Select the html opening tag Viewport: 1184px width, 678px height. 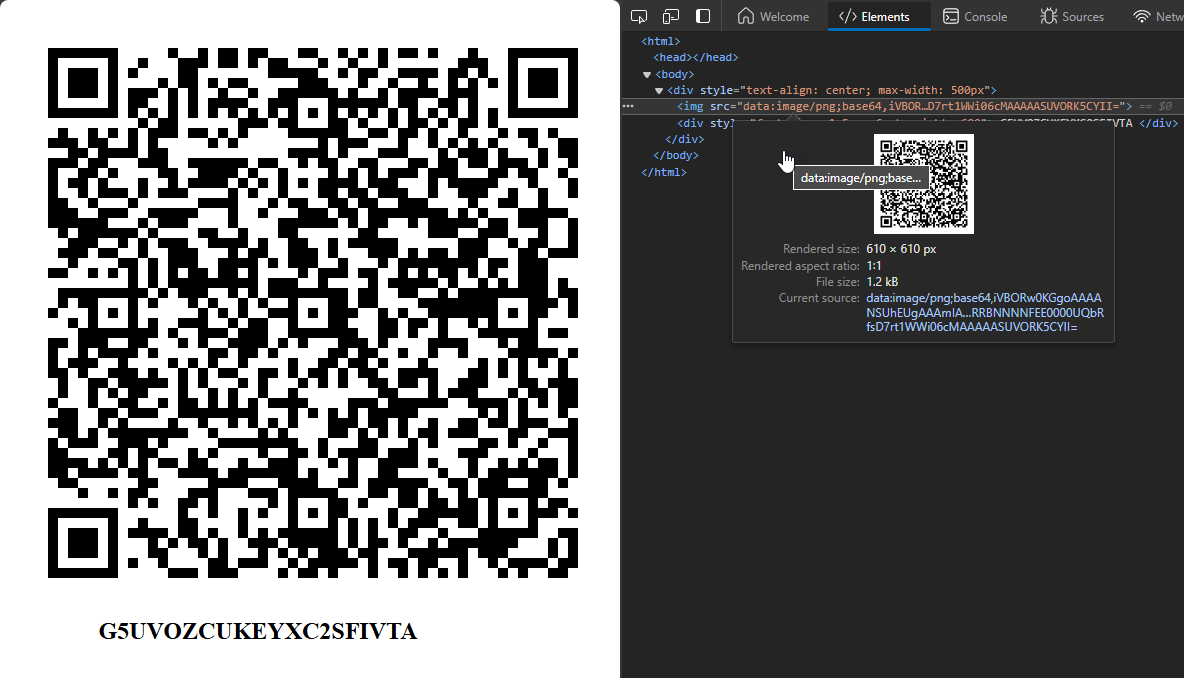coord(660,41)
